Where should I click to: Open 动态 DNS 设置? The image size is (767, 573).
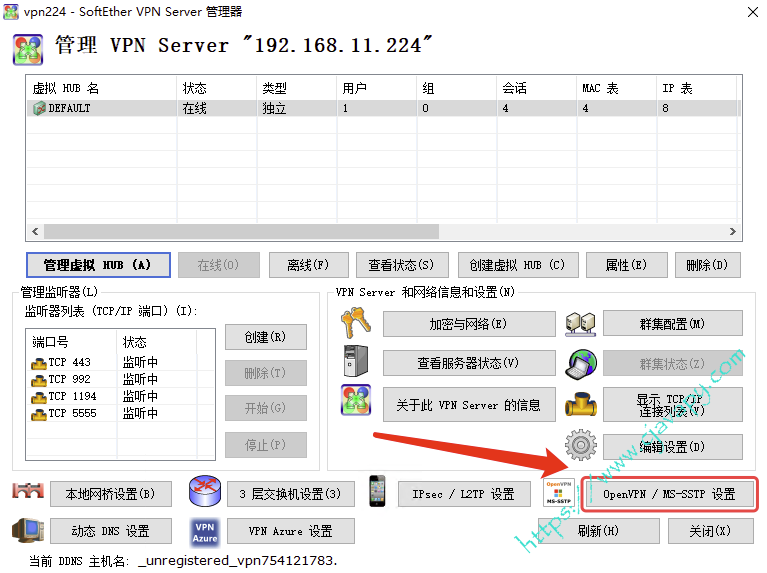click(111, 531)
